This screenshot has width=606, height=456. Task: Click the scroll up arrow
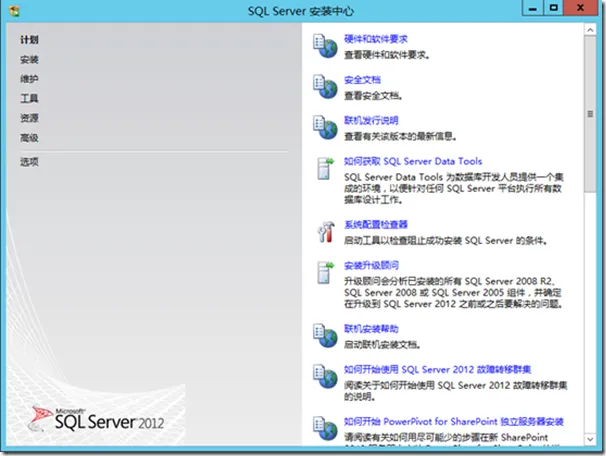point(590,30)
